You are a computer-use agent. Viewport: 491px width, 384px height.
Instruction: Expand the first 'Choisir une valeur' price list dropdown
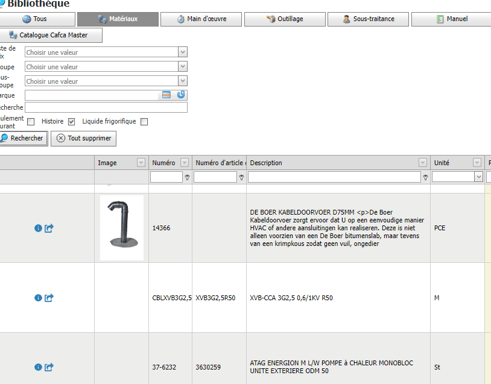tap(183, 52)
